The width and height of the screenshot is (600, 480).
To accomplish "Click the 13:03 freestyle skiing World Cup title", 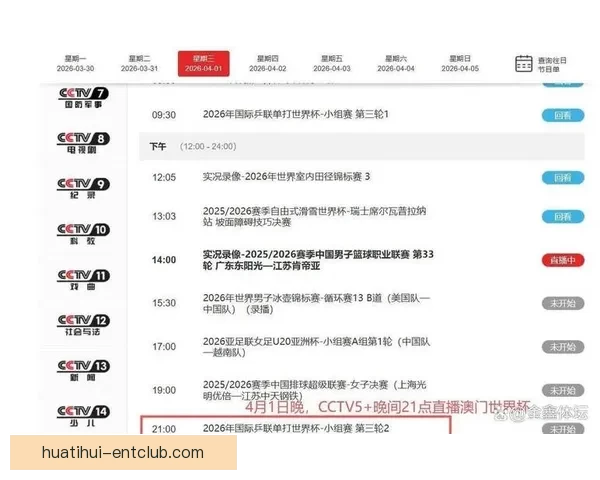I will click(x=314, y=217).
